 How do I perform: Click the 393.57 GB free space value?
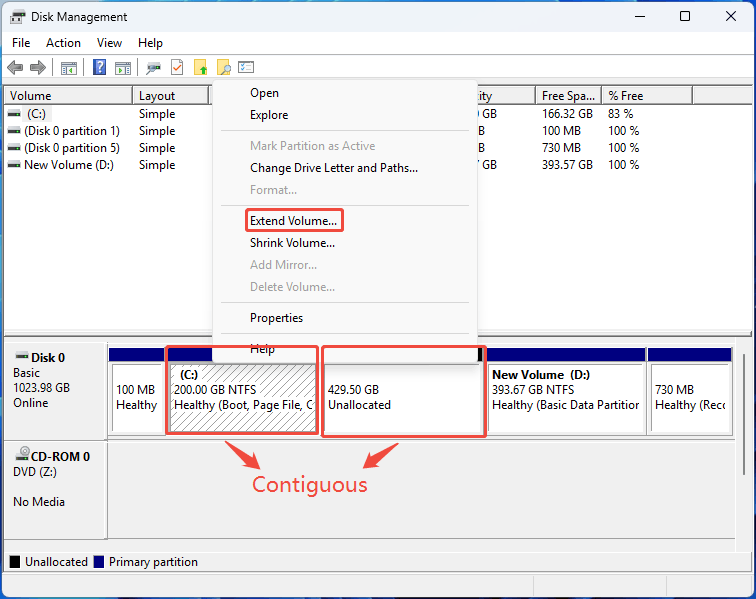click(567, 164)
